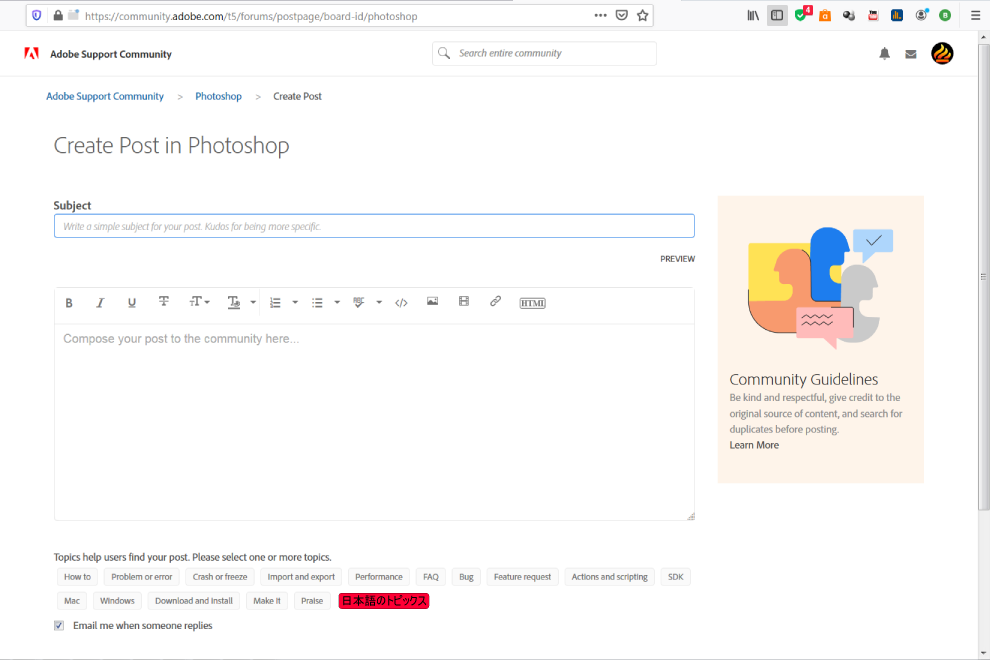Image resolution: width=990 pixels, height=660 pixels.
Task: Expand the bulleted list dropdown arrow
Action: 337,303
